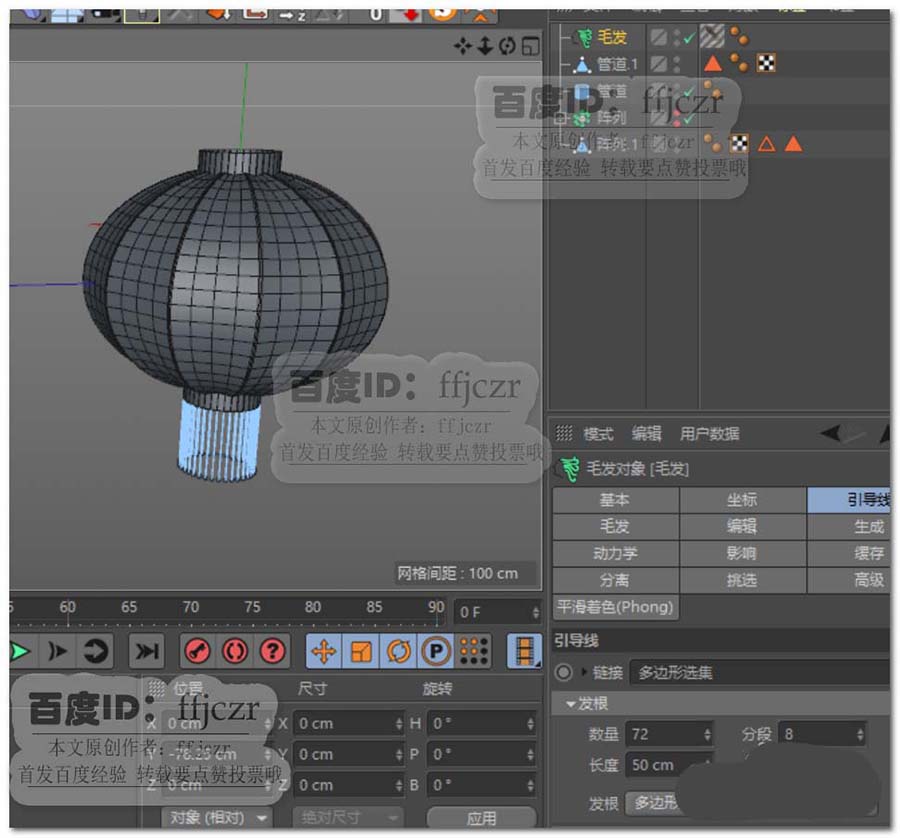Jump to end of timeline button
This screenshot has height=838, width=900.
[x=146, y=651]
